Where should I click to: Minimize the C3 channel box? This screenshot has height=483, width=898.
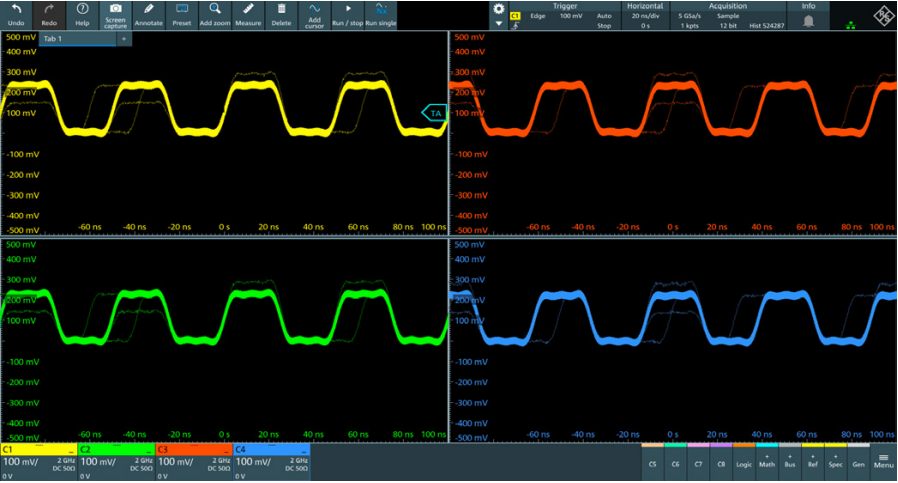[227, 452]
